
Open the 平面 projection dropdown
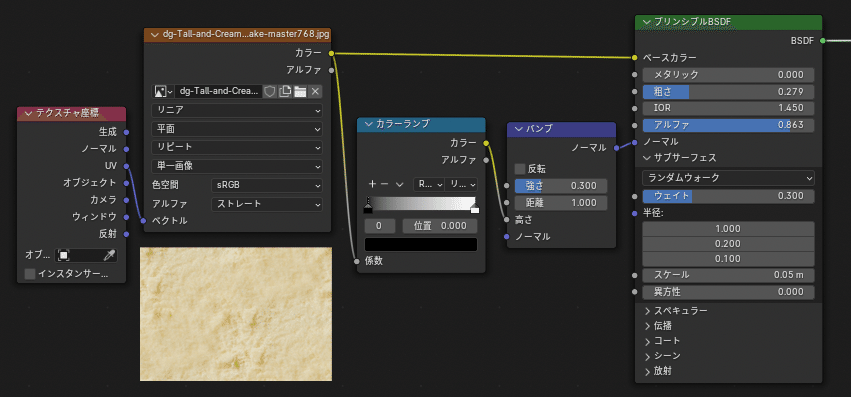pyautogui.click(x=237, y=129)
